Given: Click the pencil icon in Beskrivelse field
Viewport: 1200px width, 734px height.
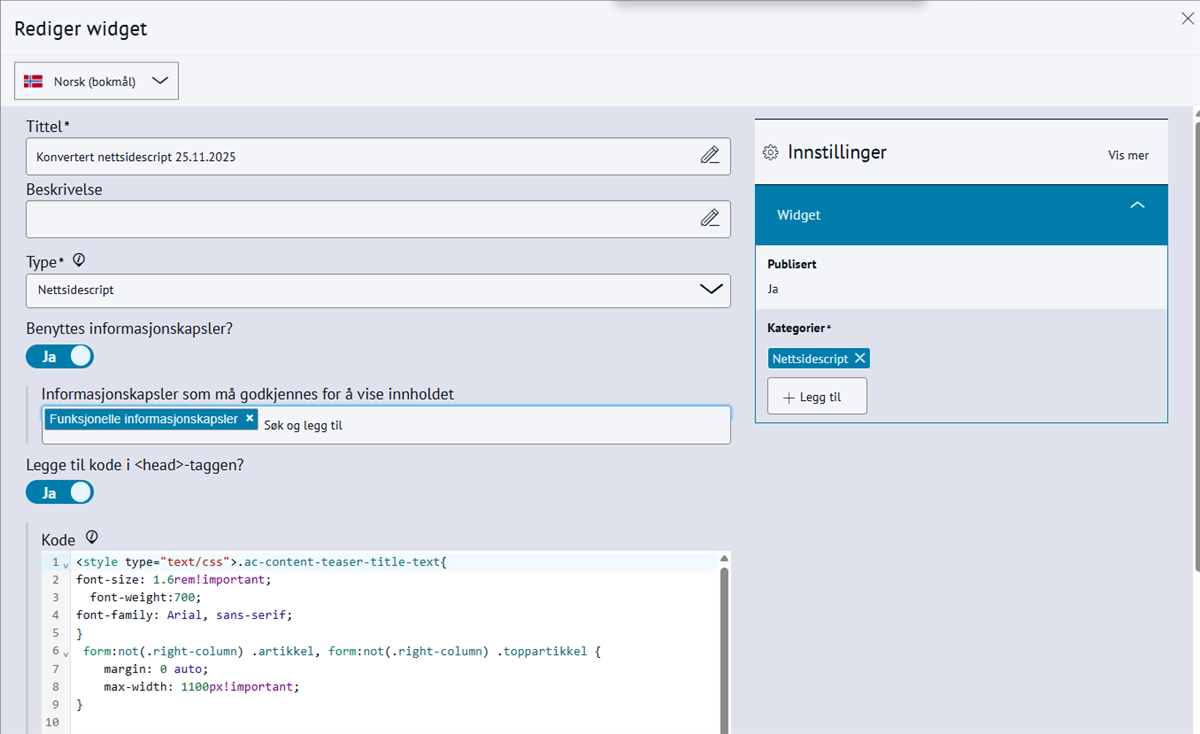Looking at the screenshot, I should (709, 218).
